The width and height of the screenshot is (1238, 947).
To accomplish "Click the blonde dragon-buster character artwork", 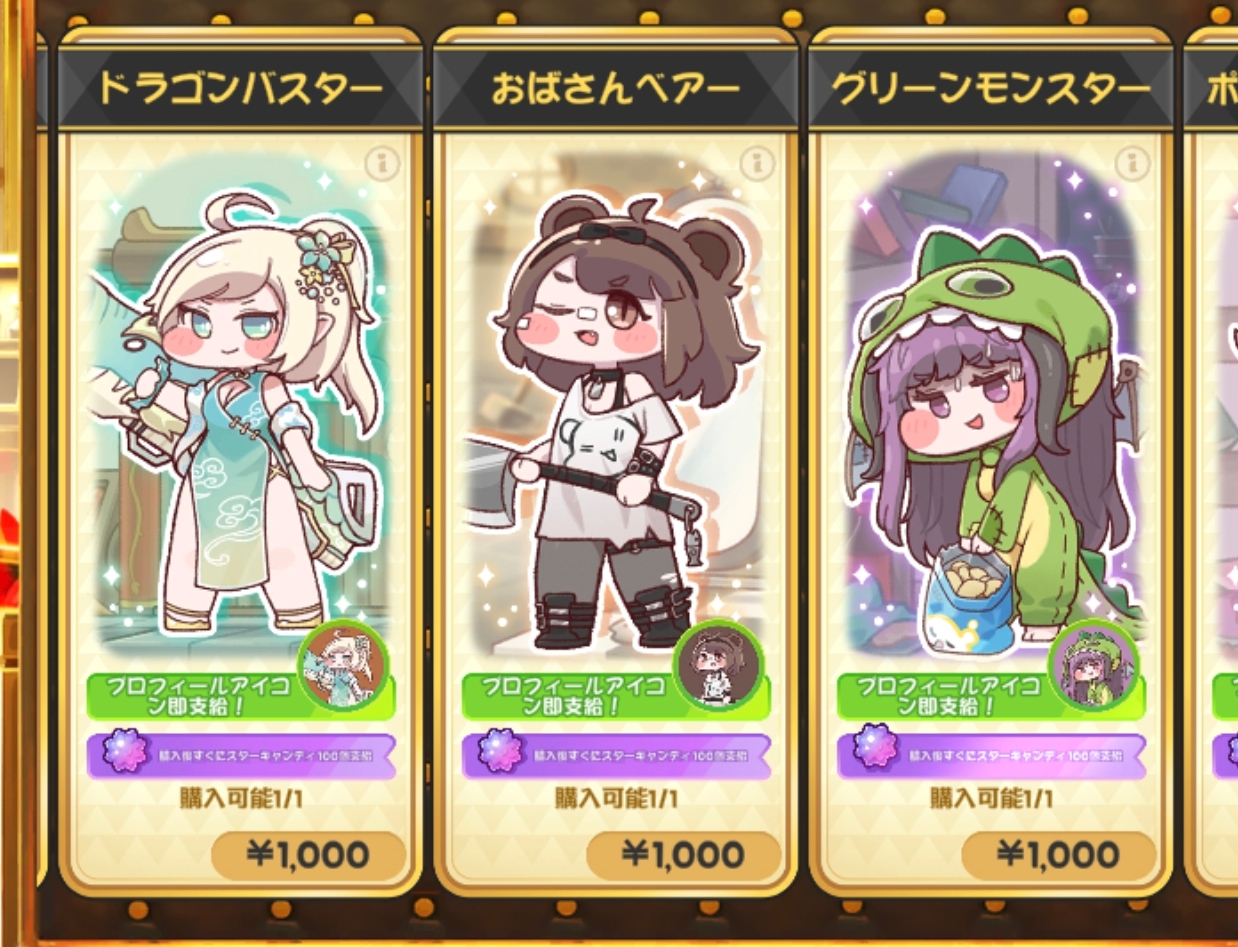I will tap(240, 410).
